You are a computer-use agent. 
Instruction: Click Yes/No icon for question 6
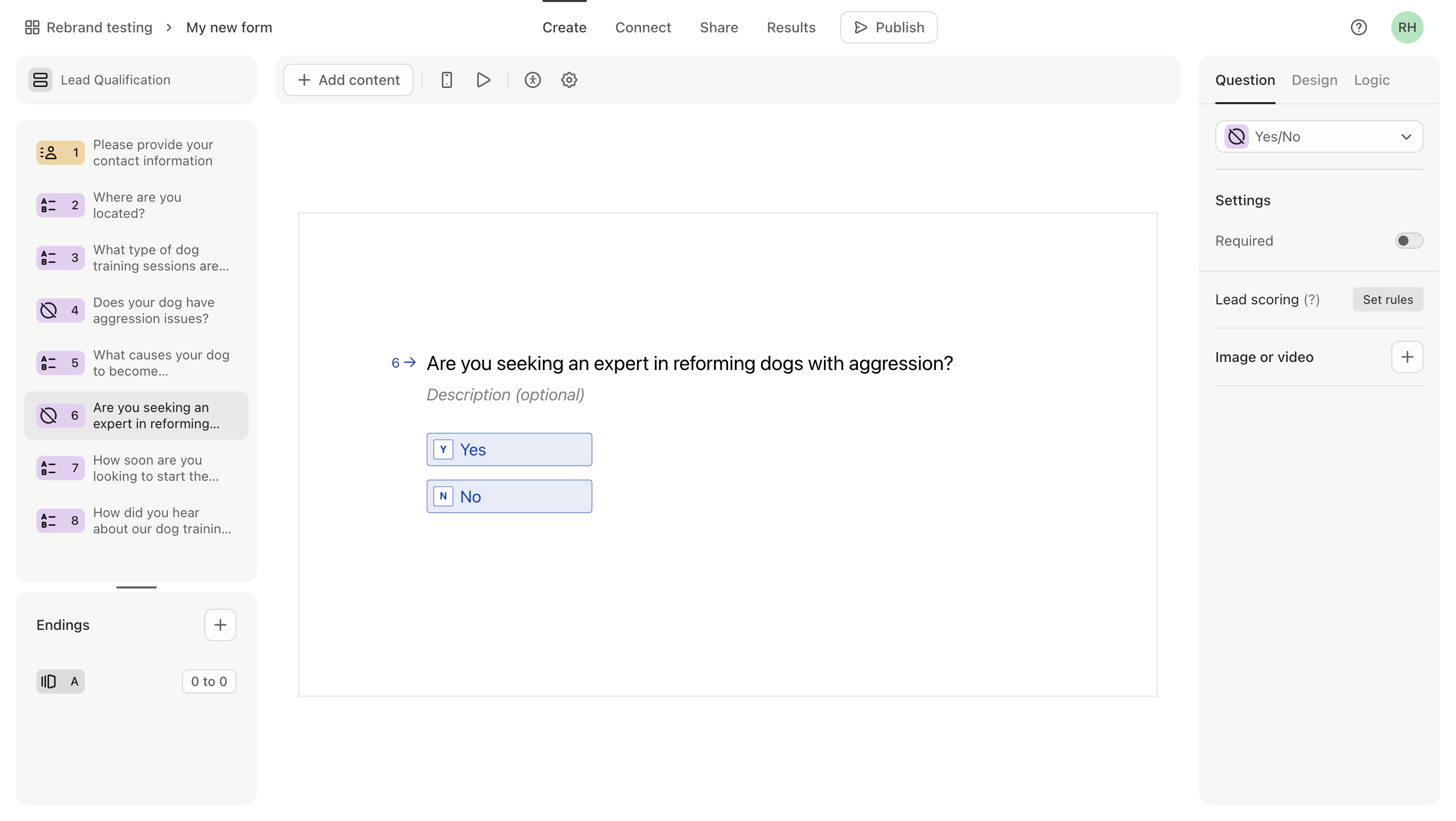49,416
